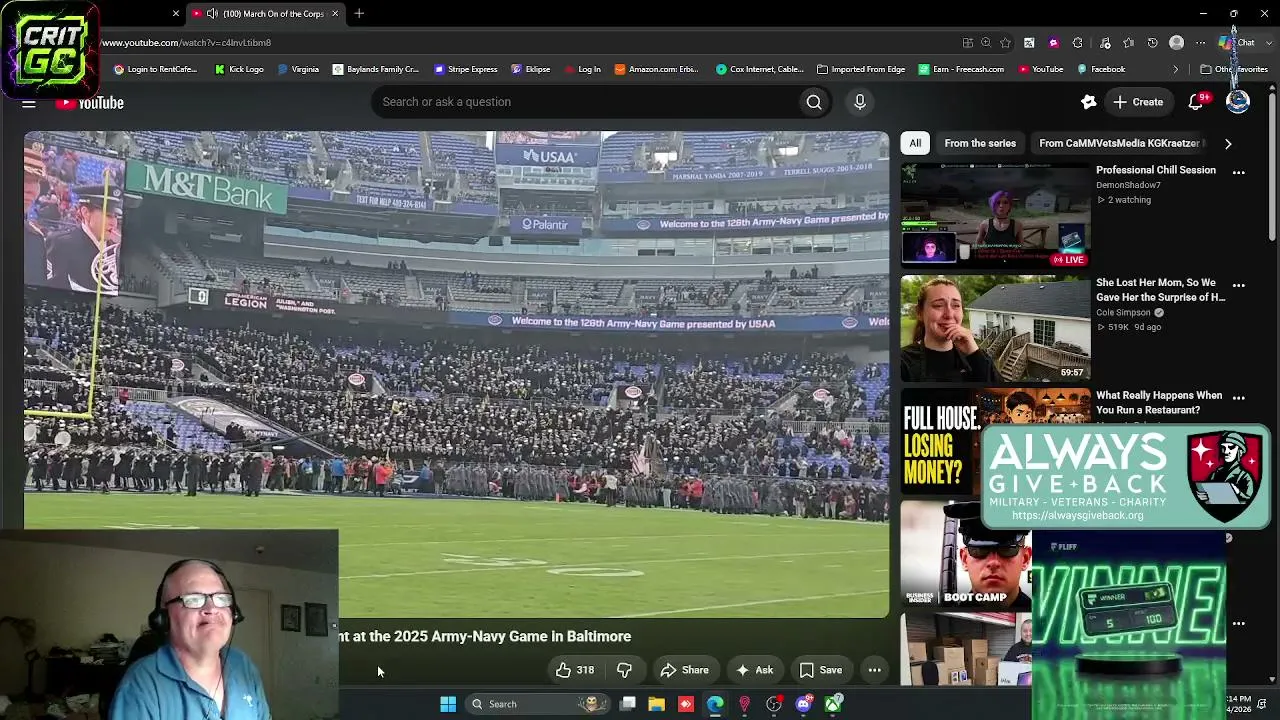Screen dimensions: 1280x720
Task: Ask about this video
Action: click(x=754, y=670)
